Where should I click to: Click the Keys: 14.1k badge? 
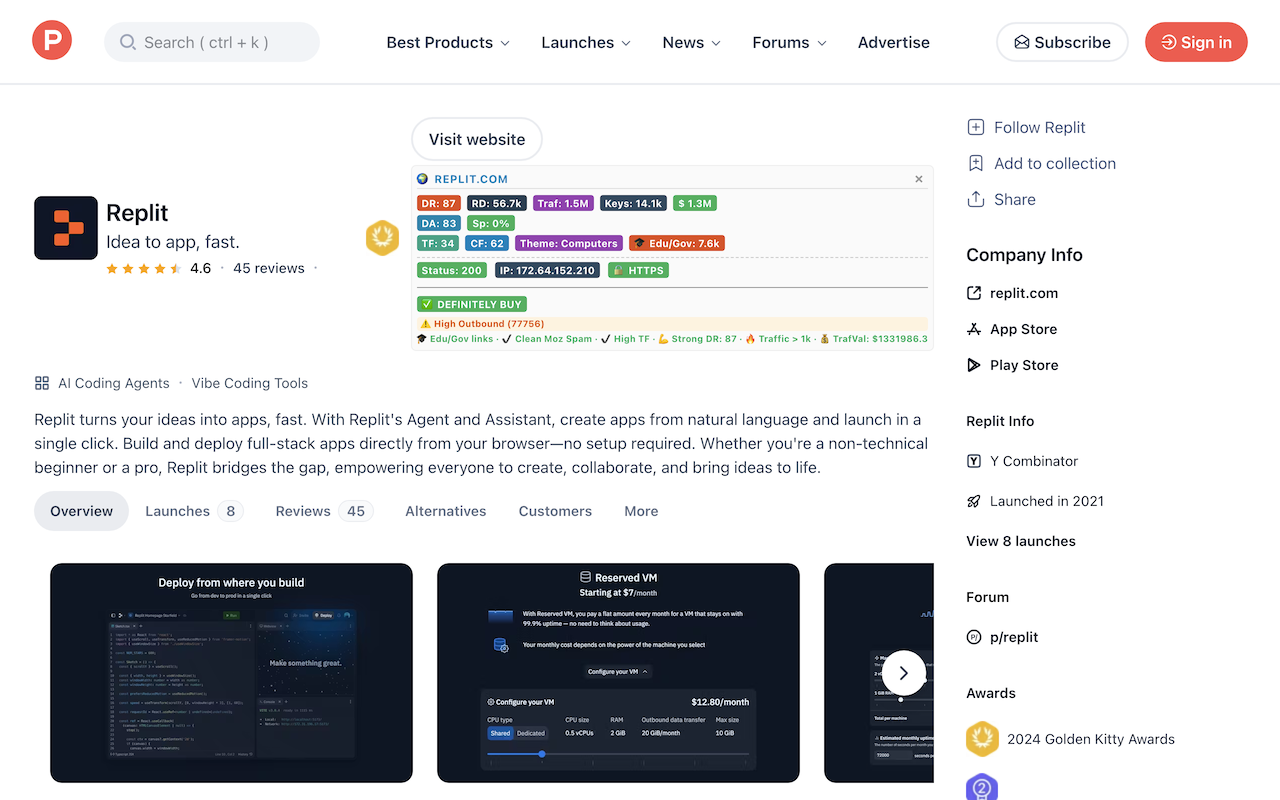click(x=634, y=203)
